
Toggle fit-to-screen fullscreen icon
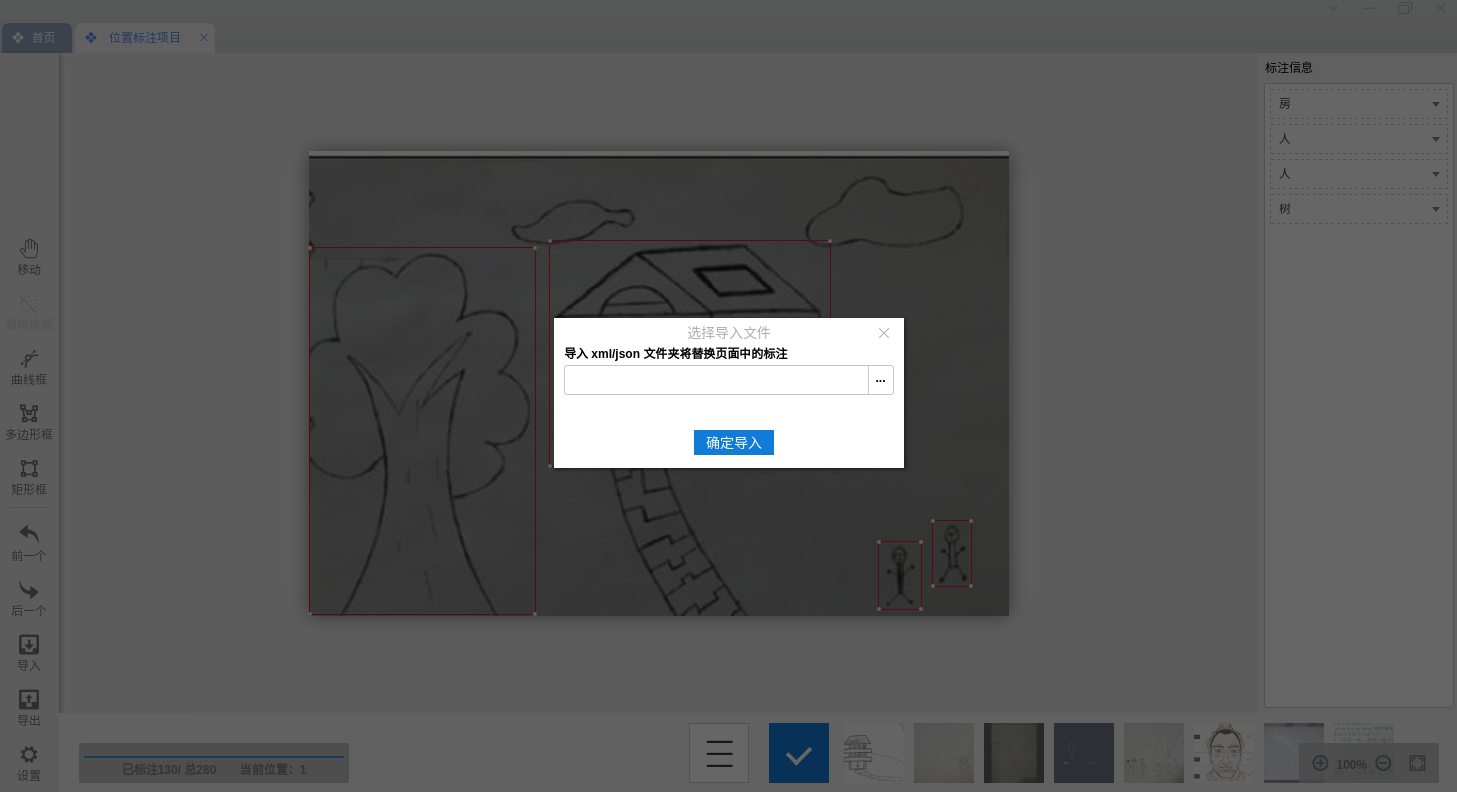(x=1417, y=763)
